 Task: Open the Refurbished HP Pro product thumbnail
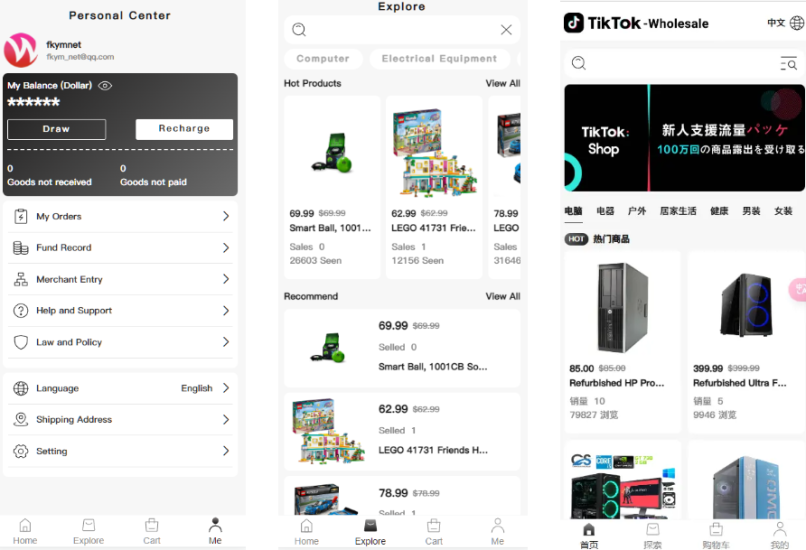coord(622,307)
